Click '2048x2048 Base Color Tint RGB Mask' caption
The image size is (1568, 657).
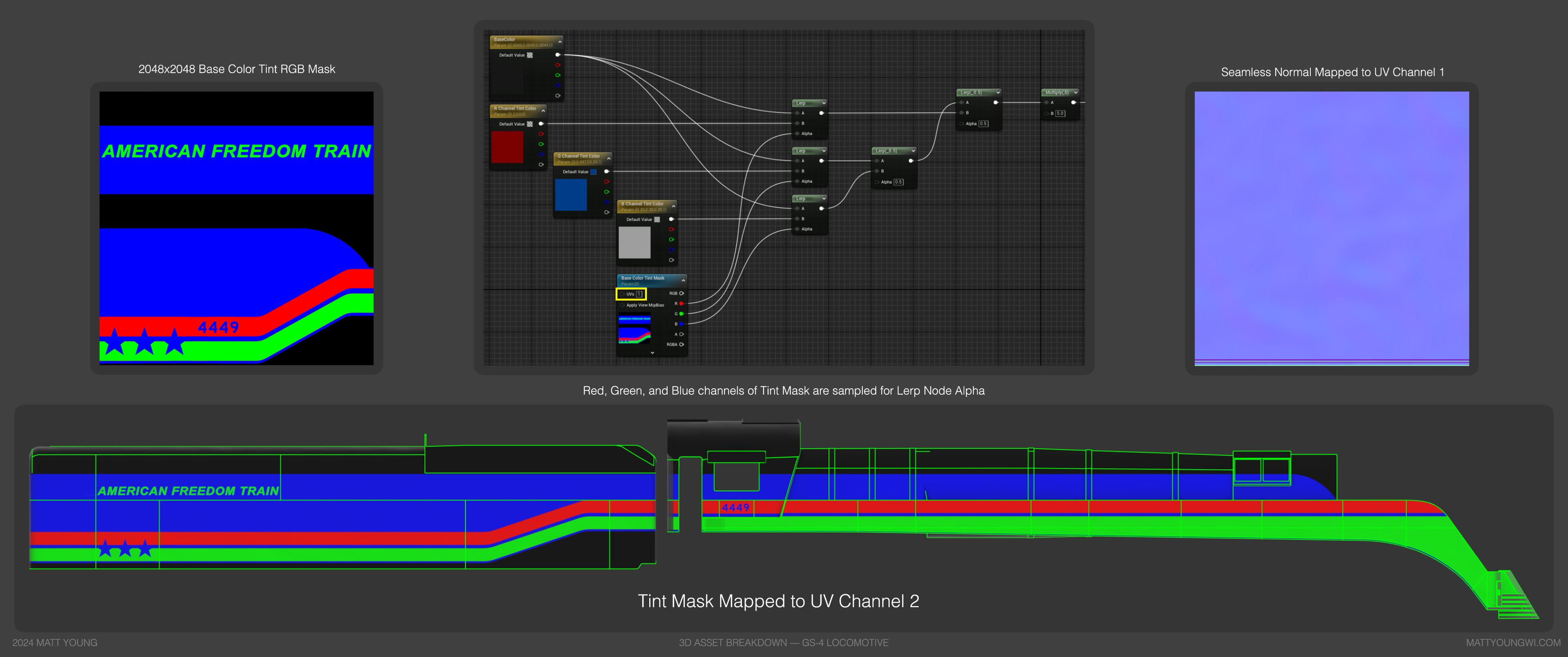pos(237,69)
